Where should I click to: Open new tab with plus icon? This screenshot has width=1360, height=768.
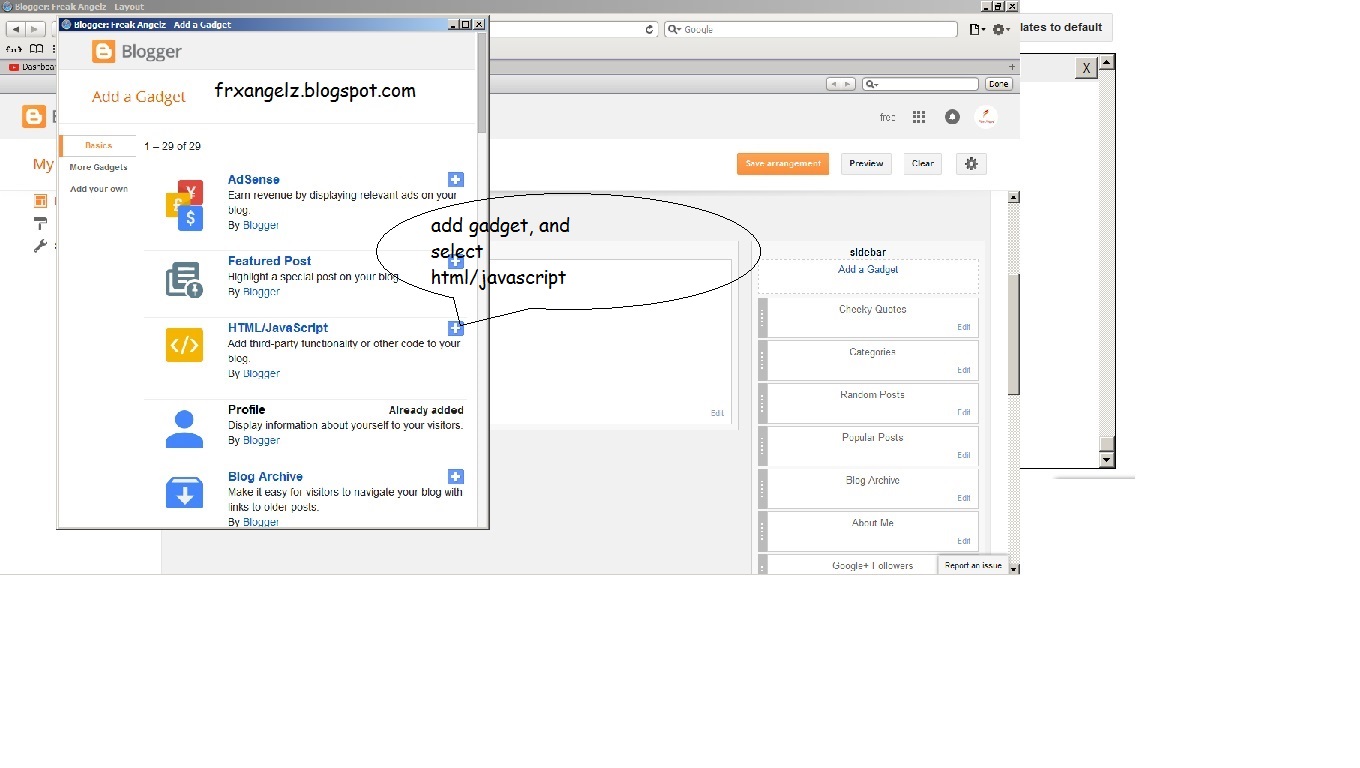point(1011,66)
